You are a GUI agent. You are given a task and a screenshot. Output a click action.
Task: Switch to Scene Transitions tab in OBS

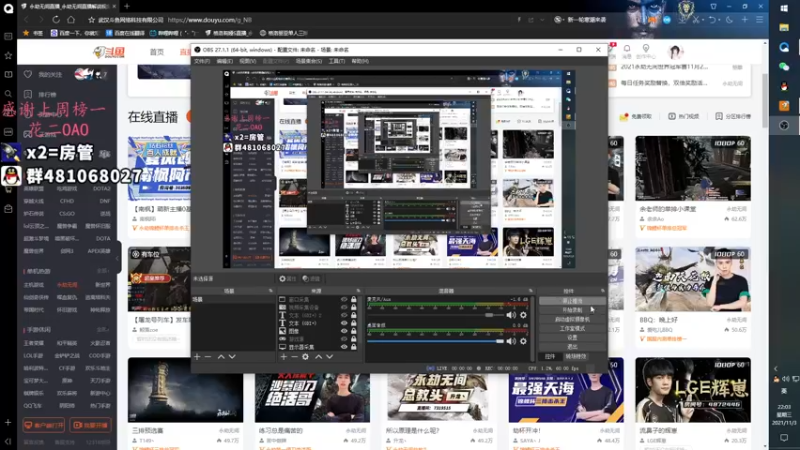tap(576, 357)
